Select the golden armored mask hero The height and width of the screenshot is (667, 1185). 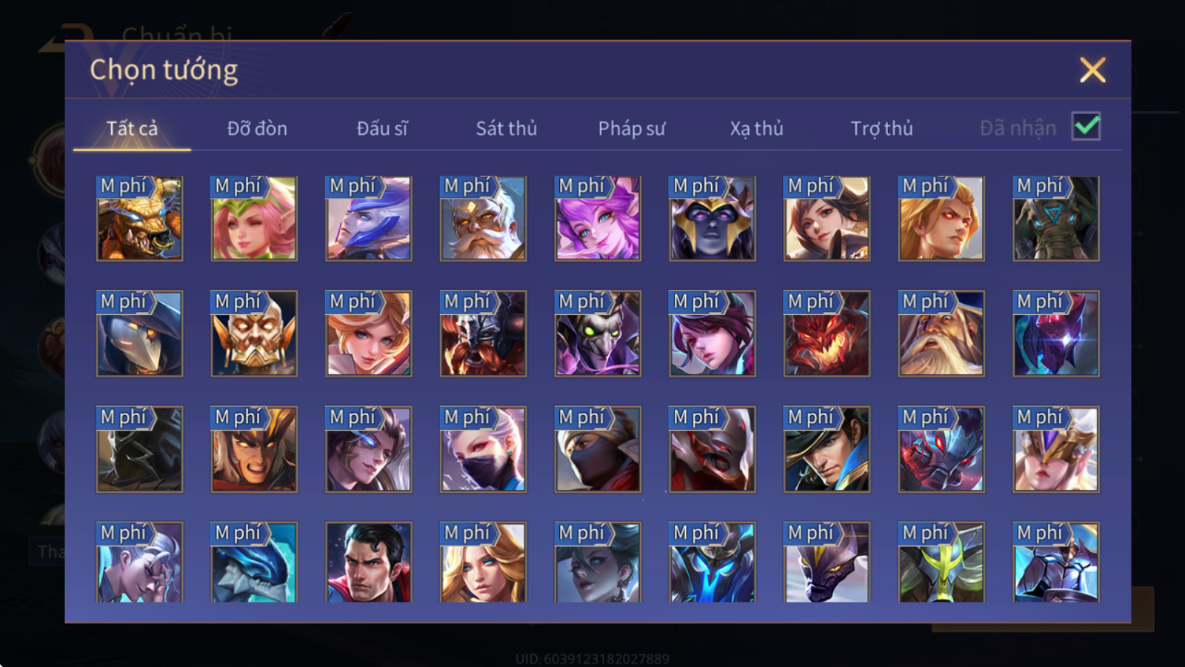(254, 333)
